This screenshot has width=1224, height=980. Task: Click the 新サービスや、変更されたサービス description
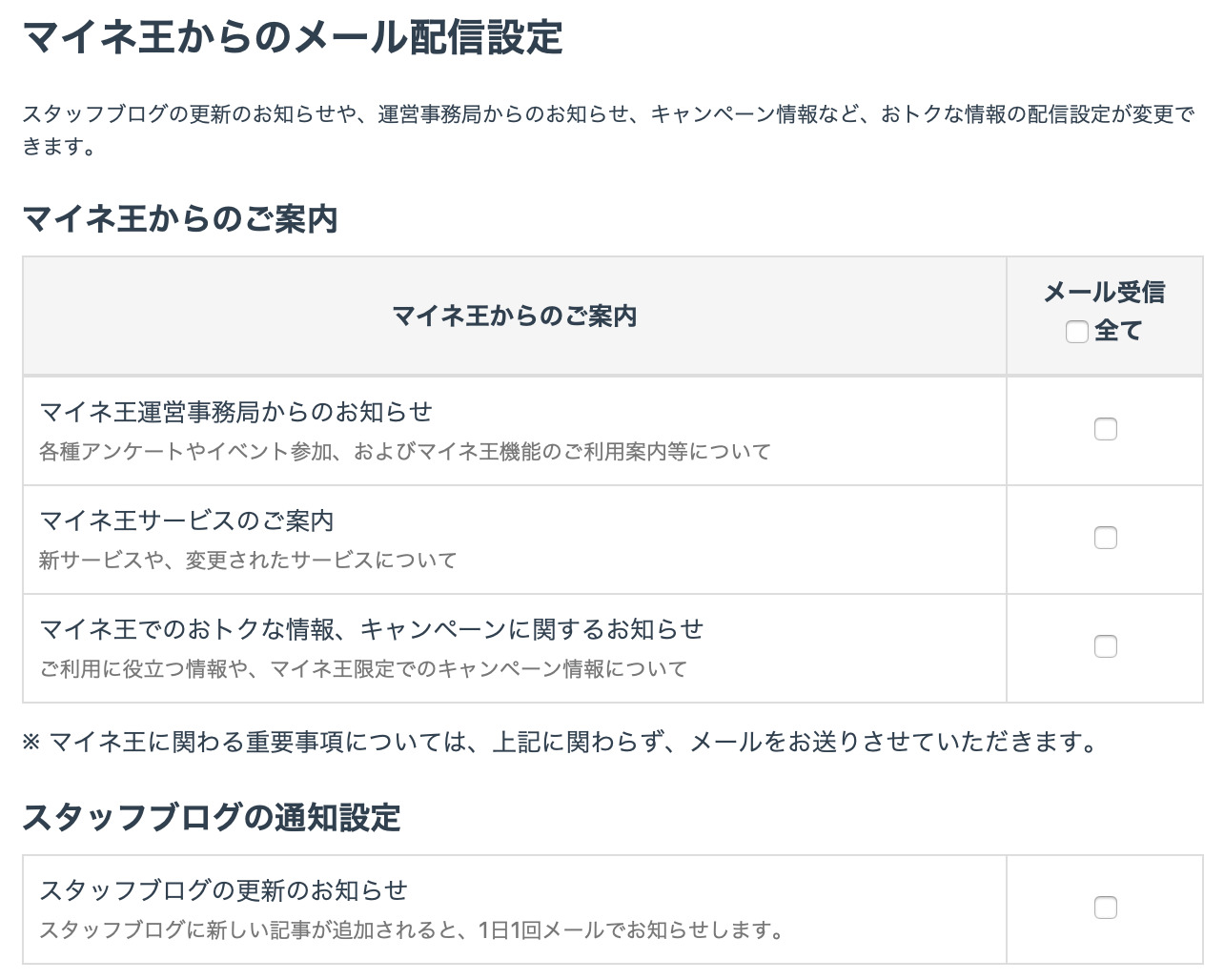248,561
